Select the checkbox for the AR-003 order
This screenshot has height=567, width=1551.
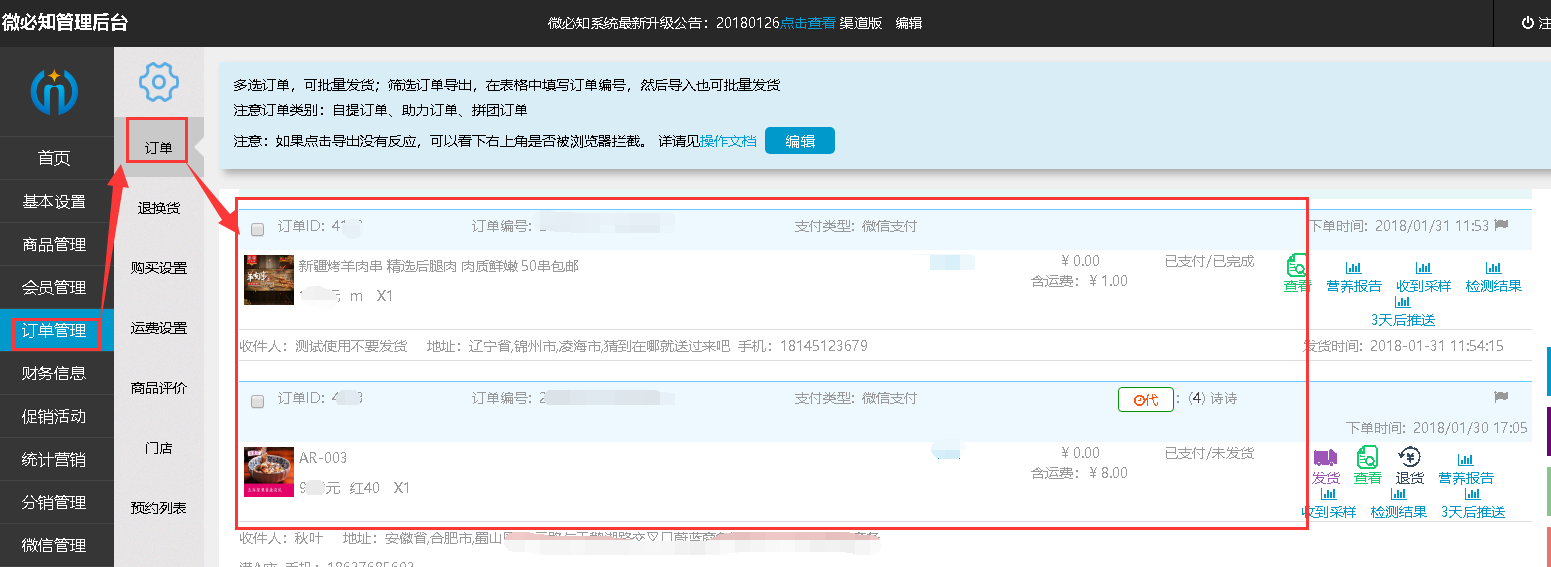[x=257, y=401]
